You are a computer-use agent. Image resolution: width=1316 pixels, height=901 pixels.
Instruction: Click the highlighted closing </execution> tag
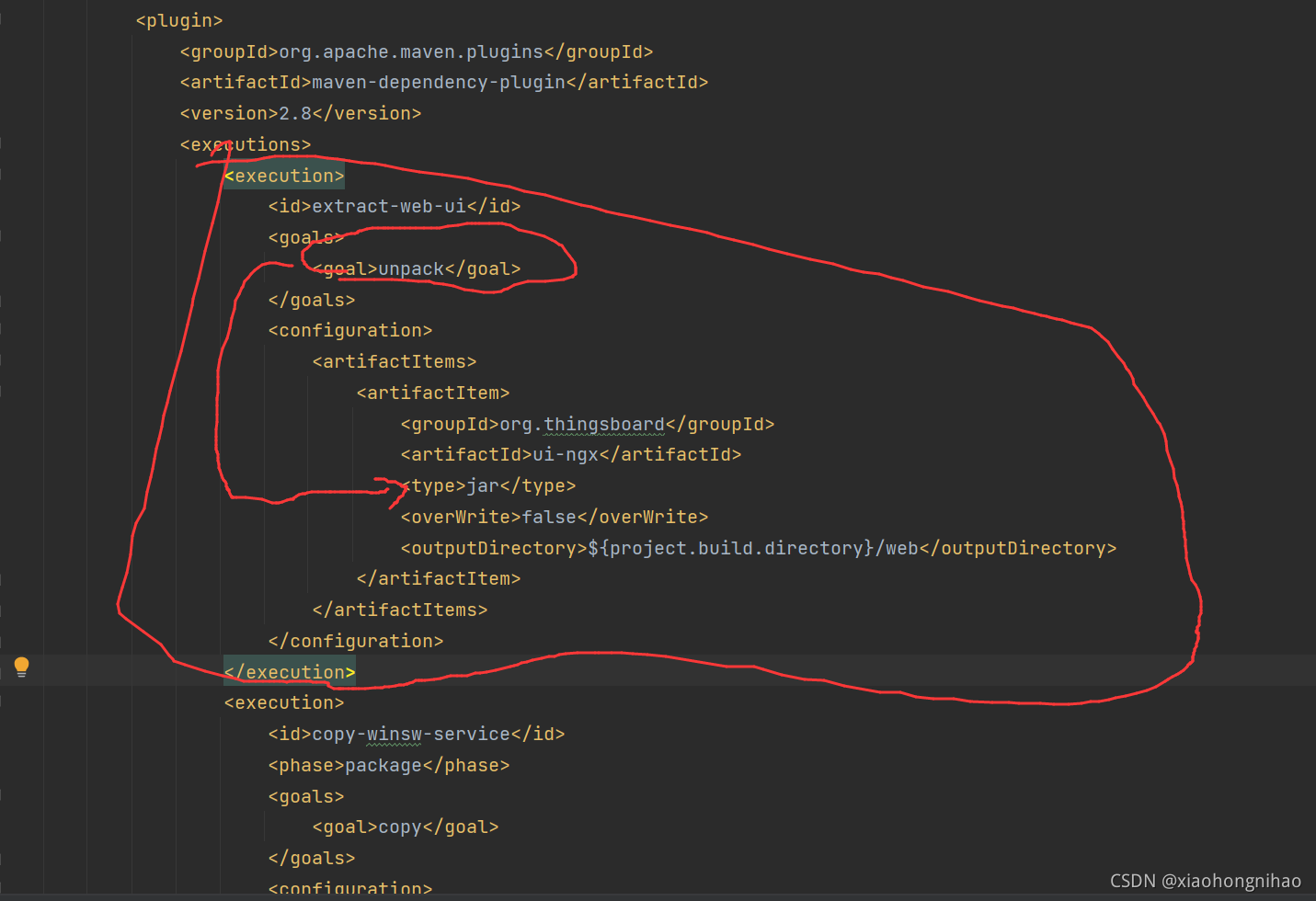click(290, 672)
